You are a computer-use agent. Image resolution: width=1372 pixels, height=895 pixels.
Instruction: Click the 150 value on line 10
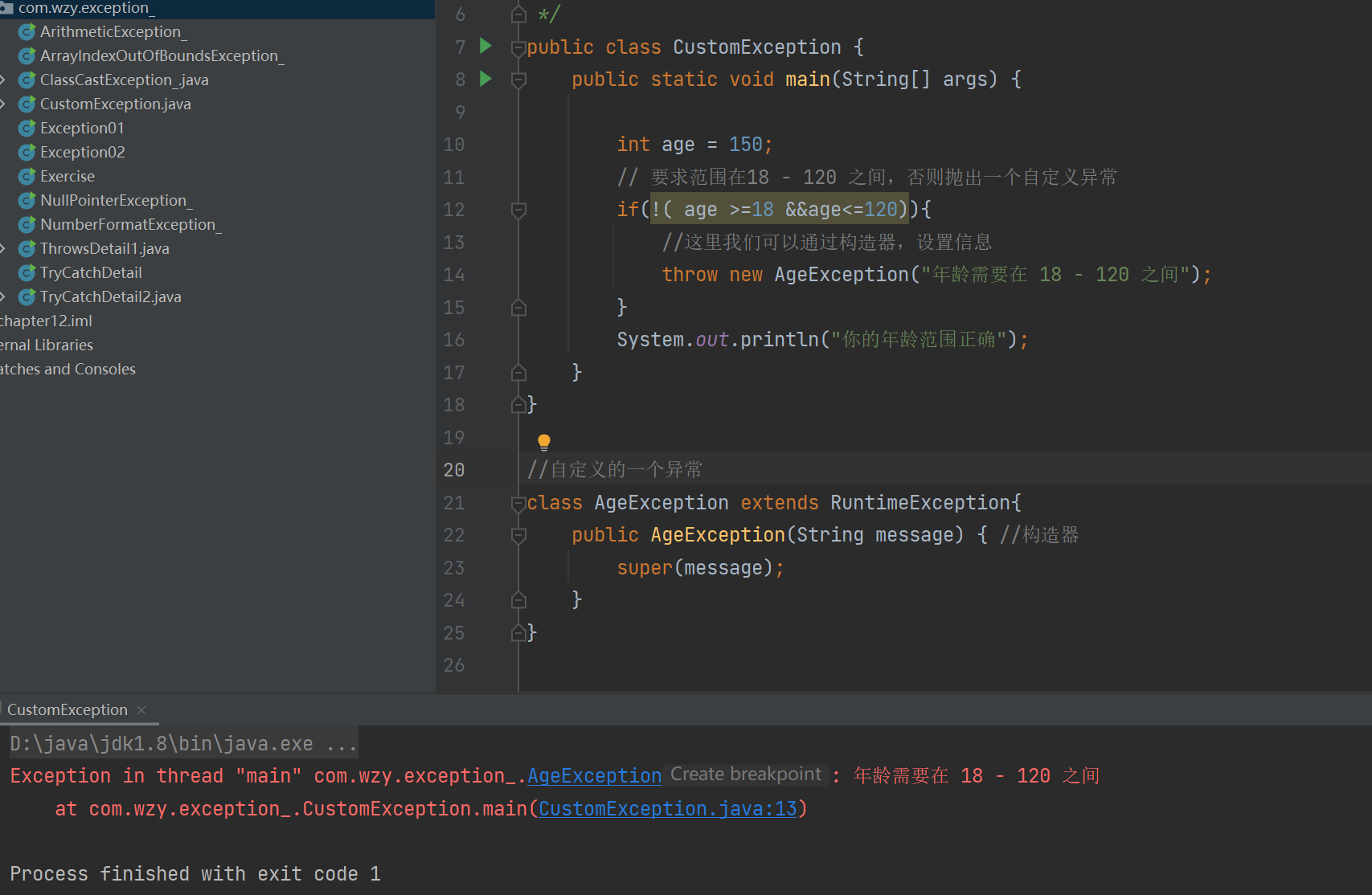point(745,145)
